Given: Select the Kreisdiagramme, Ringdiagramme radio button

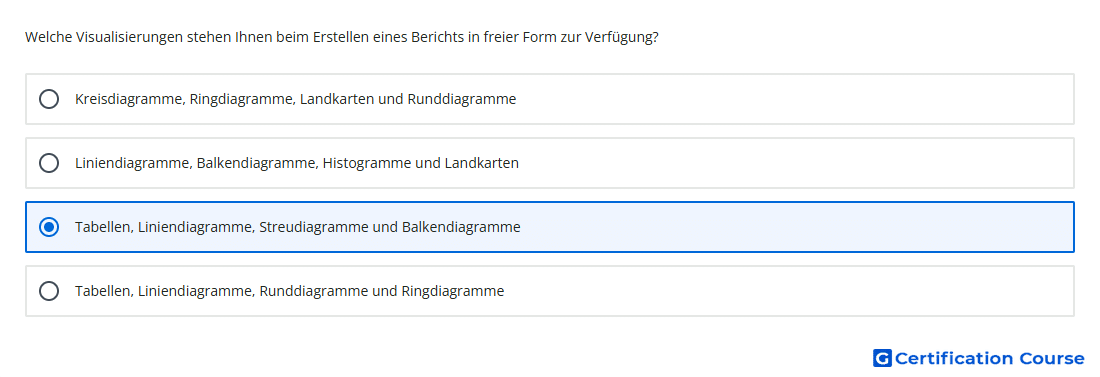Looking at the screenshot, I should click(49, 99).
